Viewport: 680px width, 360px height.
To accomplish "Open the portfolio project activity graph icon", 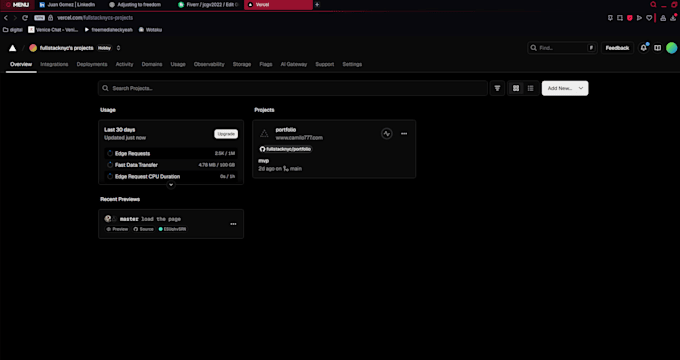I will pyautogui.click(x=386, y=134).
